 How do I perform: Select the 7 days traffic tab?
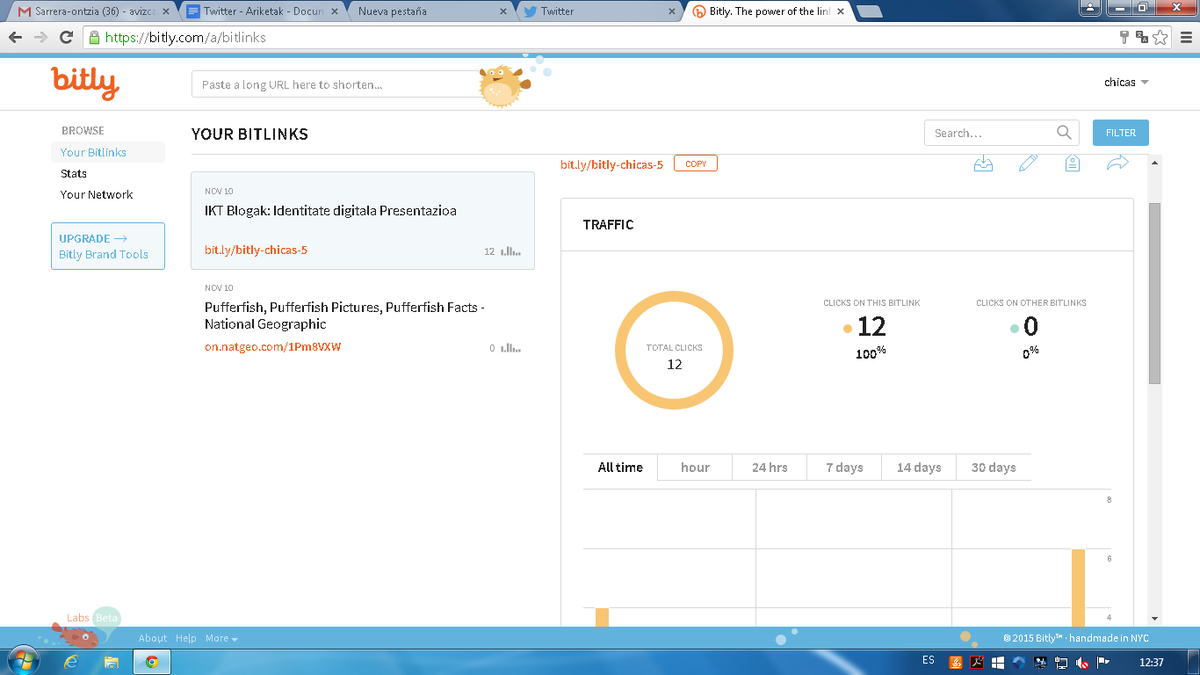click(844, 467)
